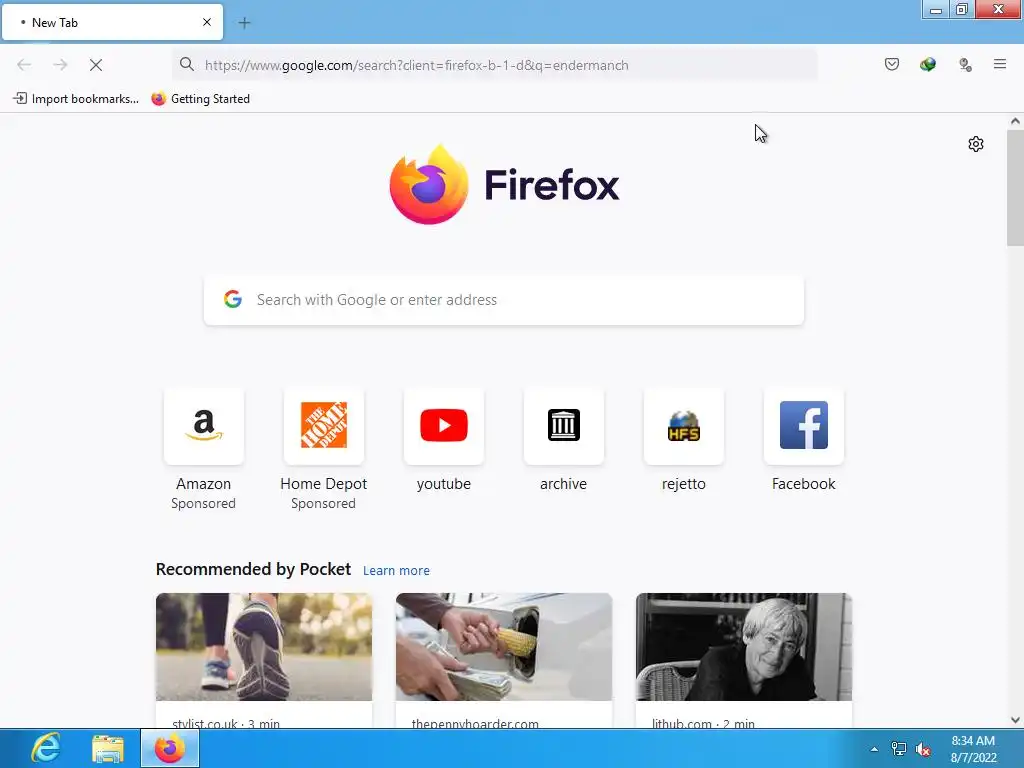1024x768 pixels.
Task: Click the Google G icon in the search box
Action: (x=233, y=299)
